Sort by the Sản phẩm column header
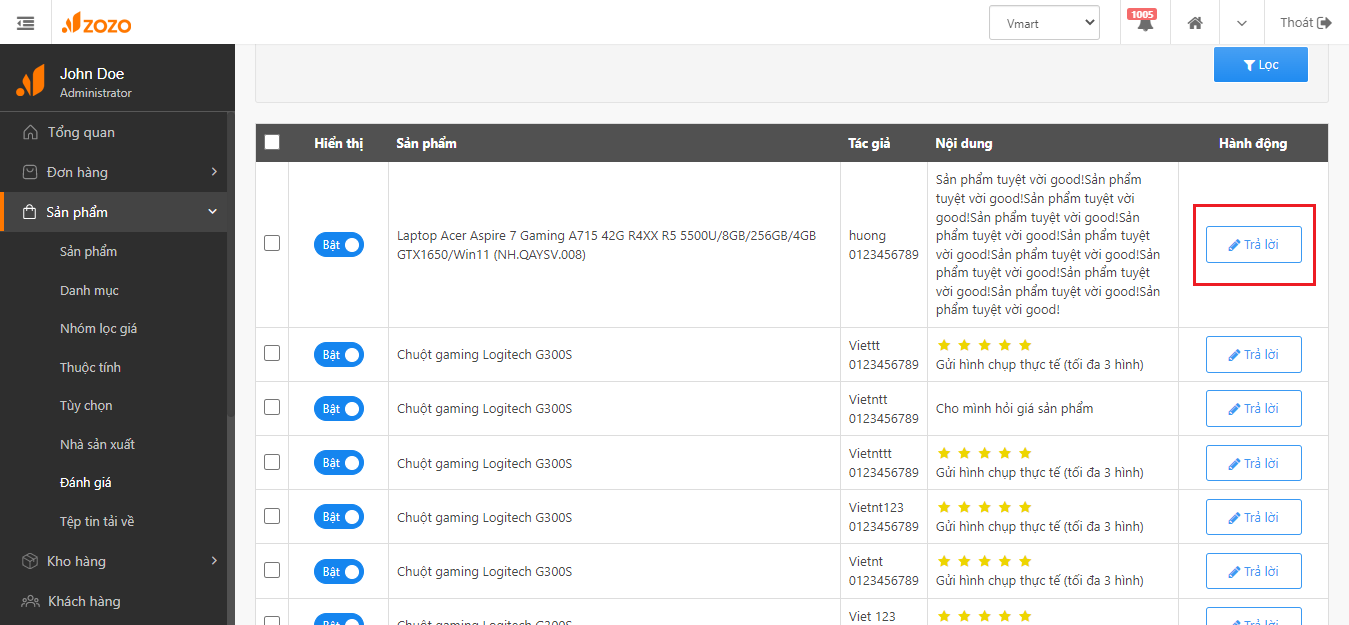The width and height of the screenshot is (1349, 625). [426, 143]
